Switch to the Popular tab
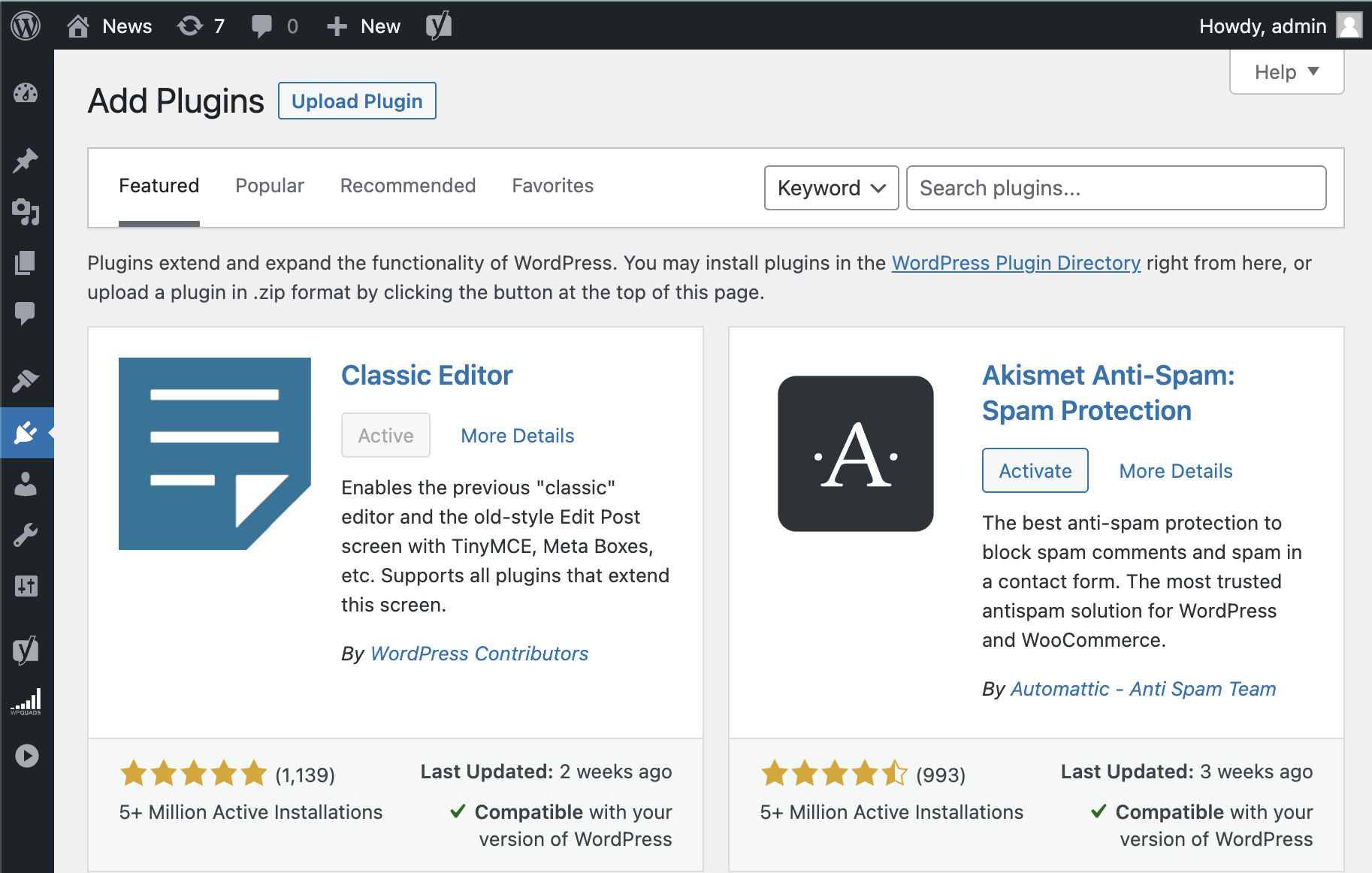This screenshot has width=1372, height=873. point(270,186)
